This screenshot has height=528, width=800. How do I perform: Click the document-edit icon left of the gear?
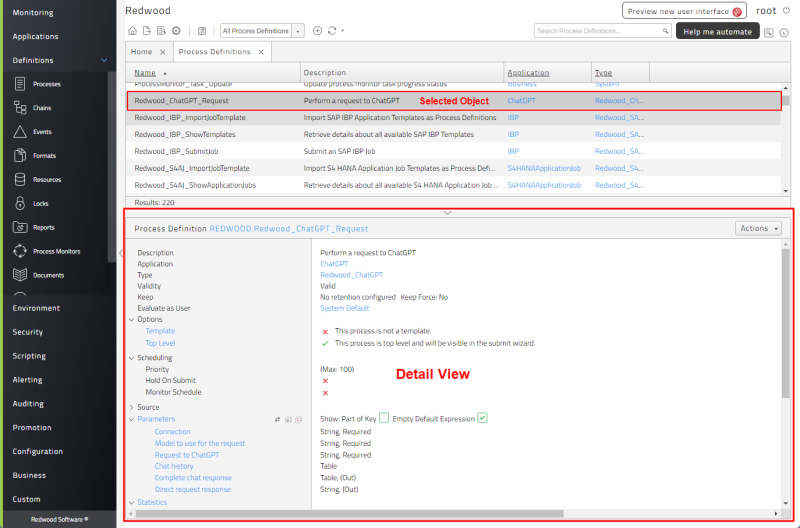(x=161, y=31)
